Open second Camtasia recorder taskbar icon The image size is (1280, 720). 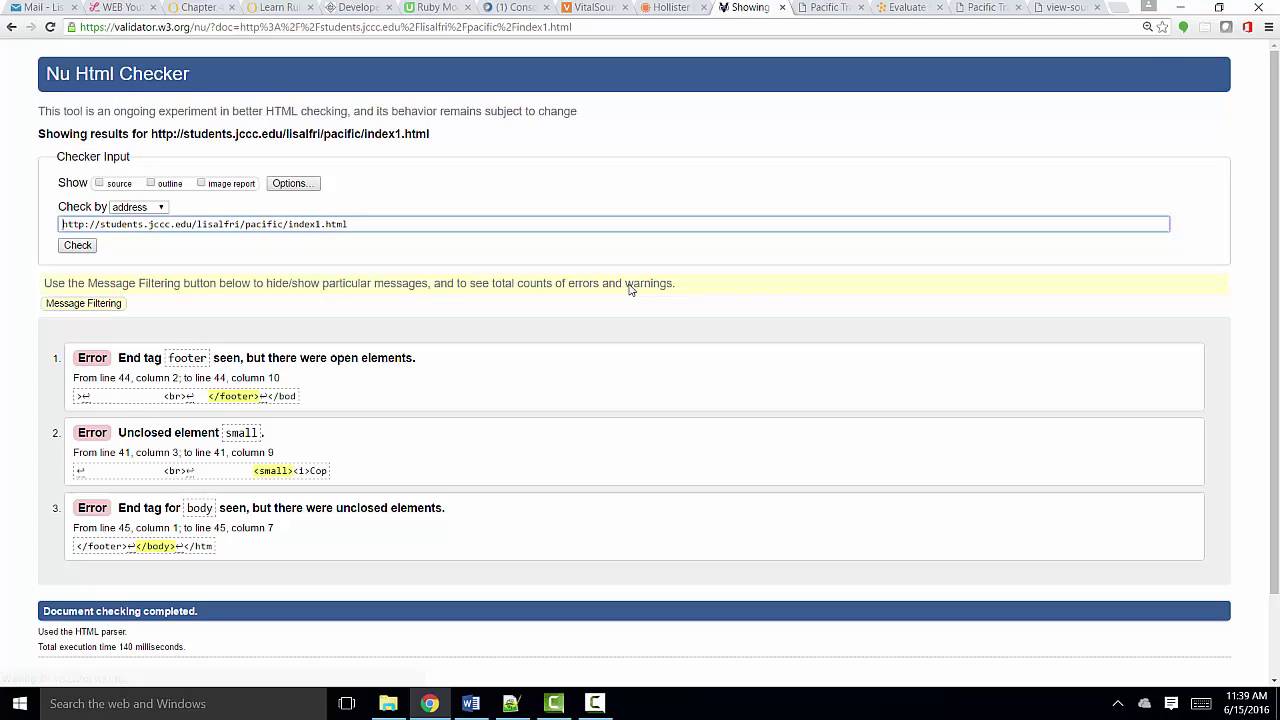595,703
